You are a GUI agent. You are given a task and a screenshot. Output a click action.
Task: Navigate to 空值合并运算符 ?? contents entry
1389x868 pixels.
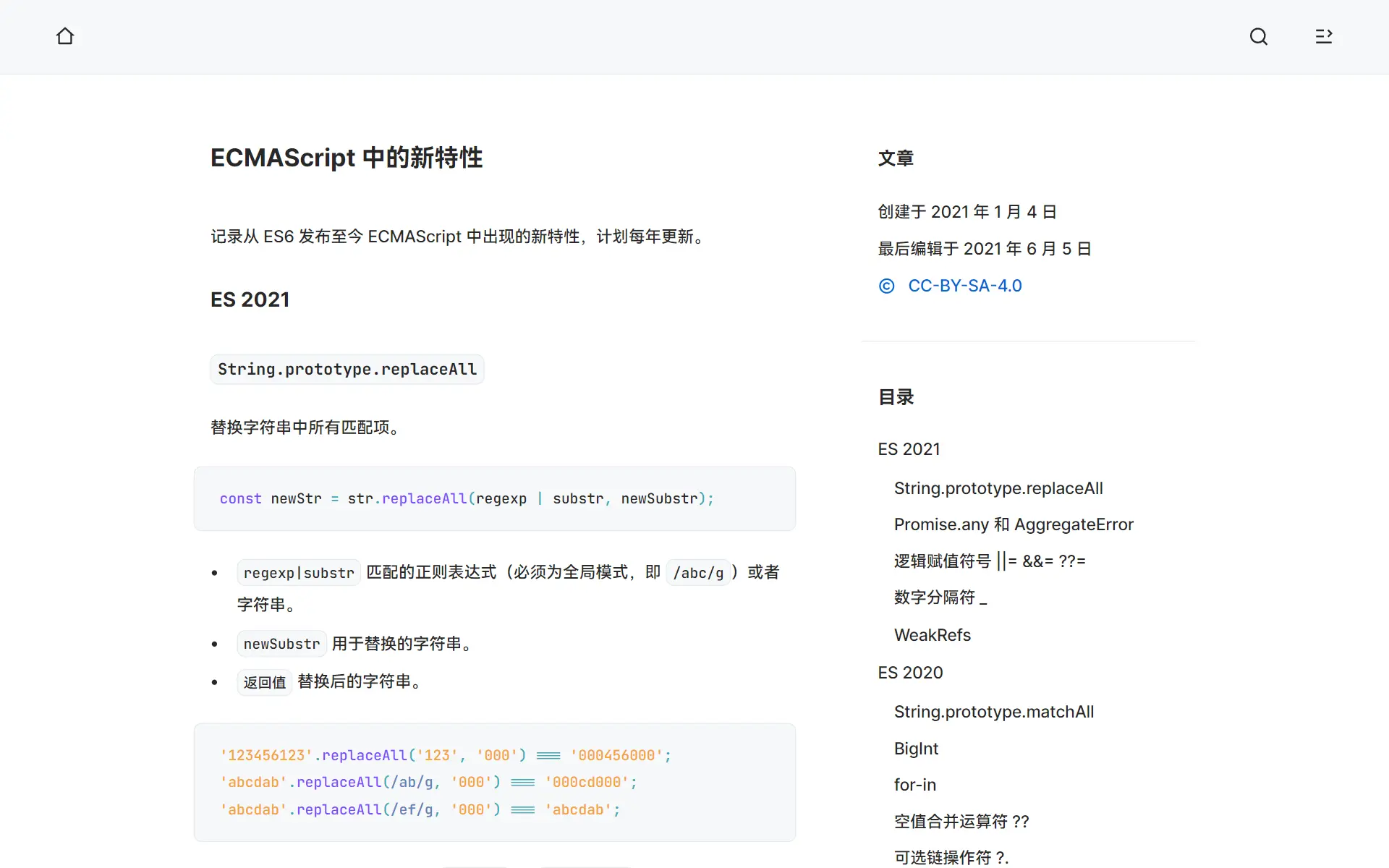[x=961, y=822]
